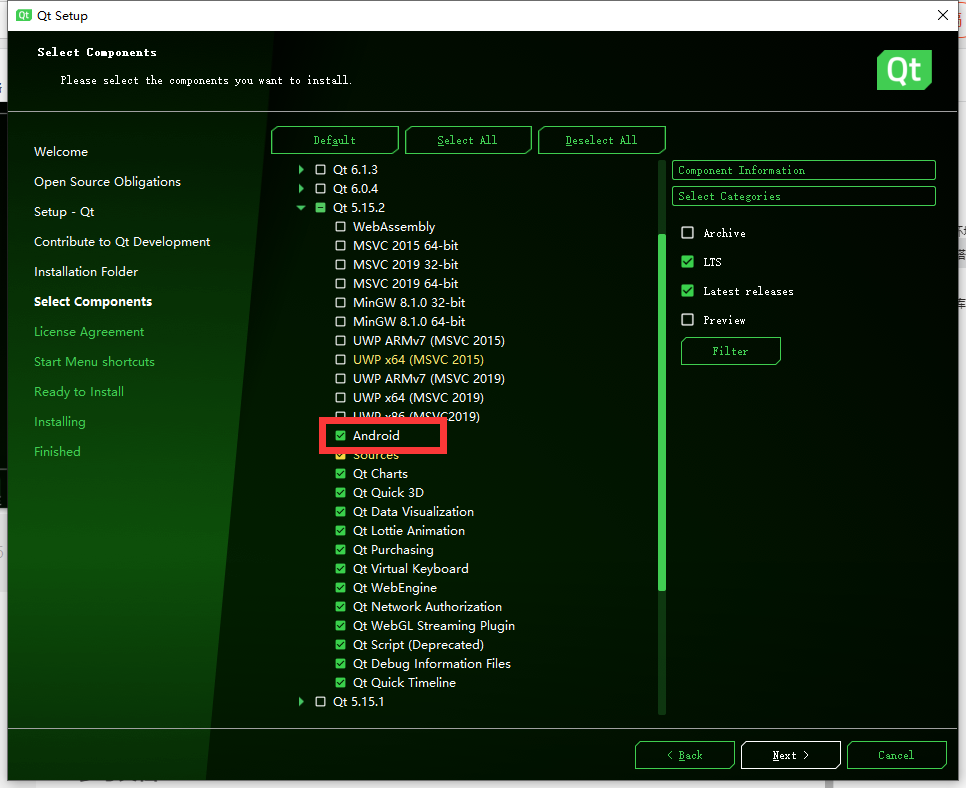Close the Qt Setup window
This screenshot has height=788, width=966.
point(943,15)
